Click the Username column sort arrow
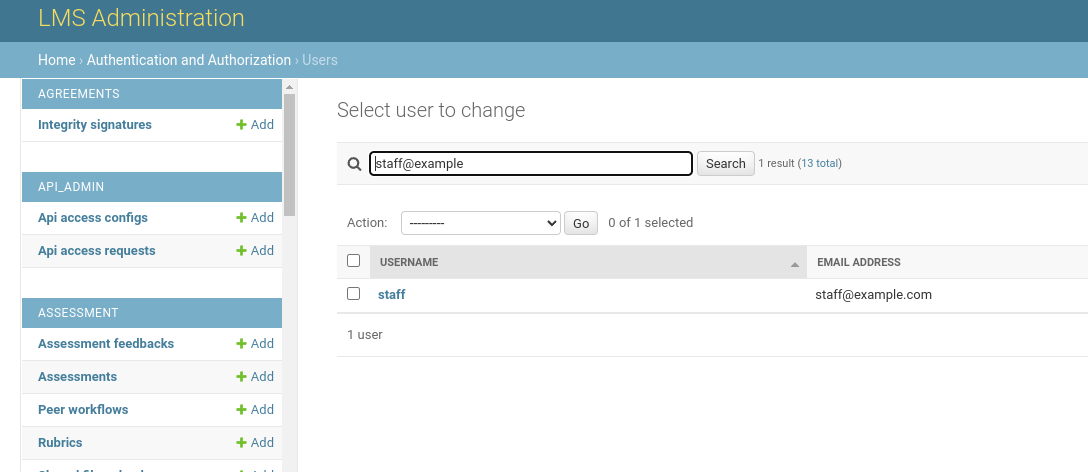The image size is (1088, 472). pyautogui.click(x=794, y=264)
